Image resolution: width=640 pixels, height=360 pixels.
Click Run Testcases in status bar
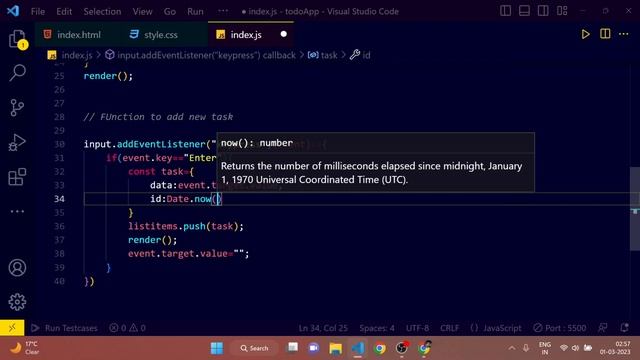pos(64,328)
